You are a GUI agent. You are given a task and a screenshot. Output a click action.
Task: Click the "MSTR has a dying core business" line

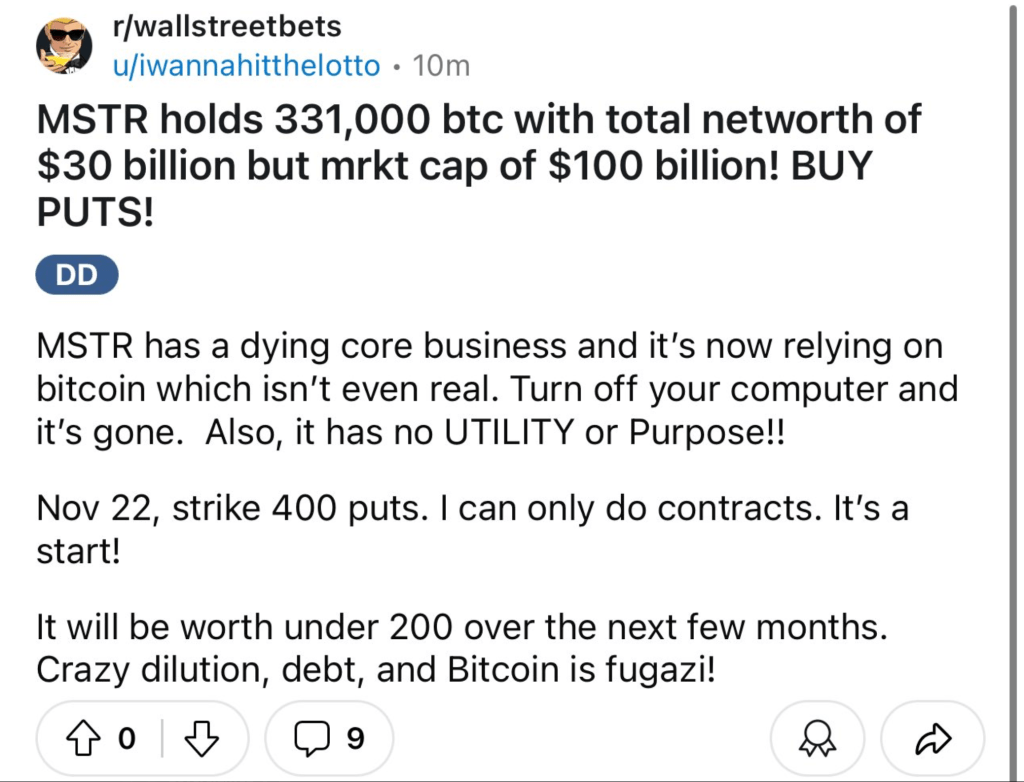[488, 346]
